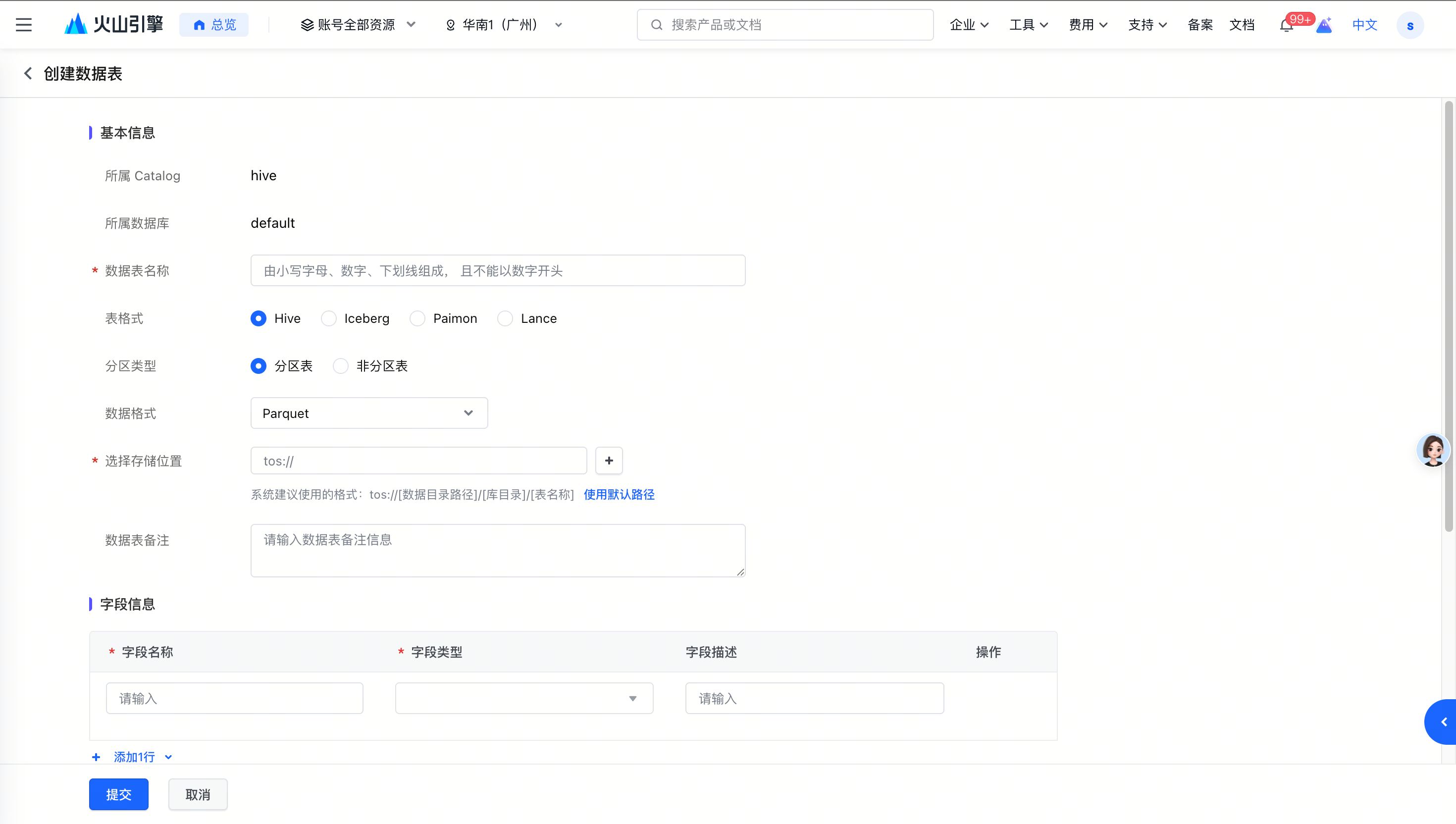
Task: Click the plus icon next to the storage path
Action: [609, 461]
